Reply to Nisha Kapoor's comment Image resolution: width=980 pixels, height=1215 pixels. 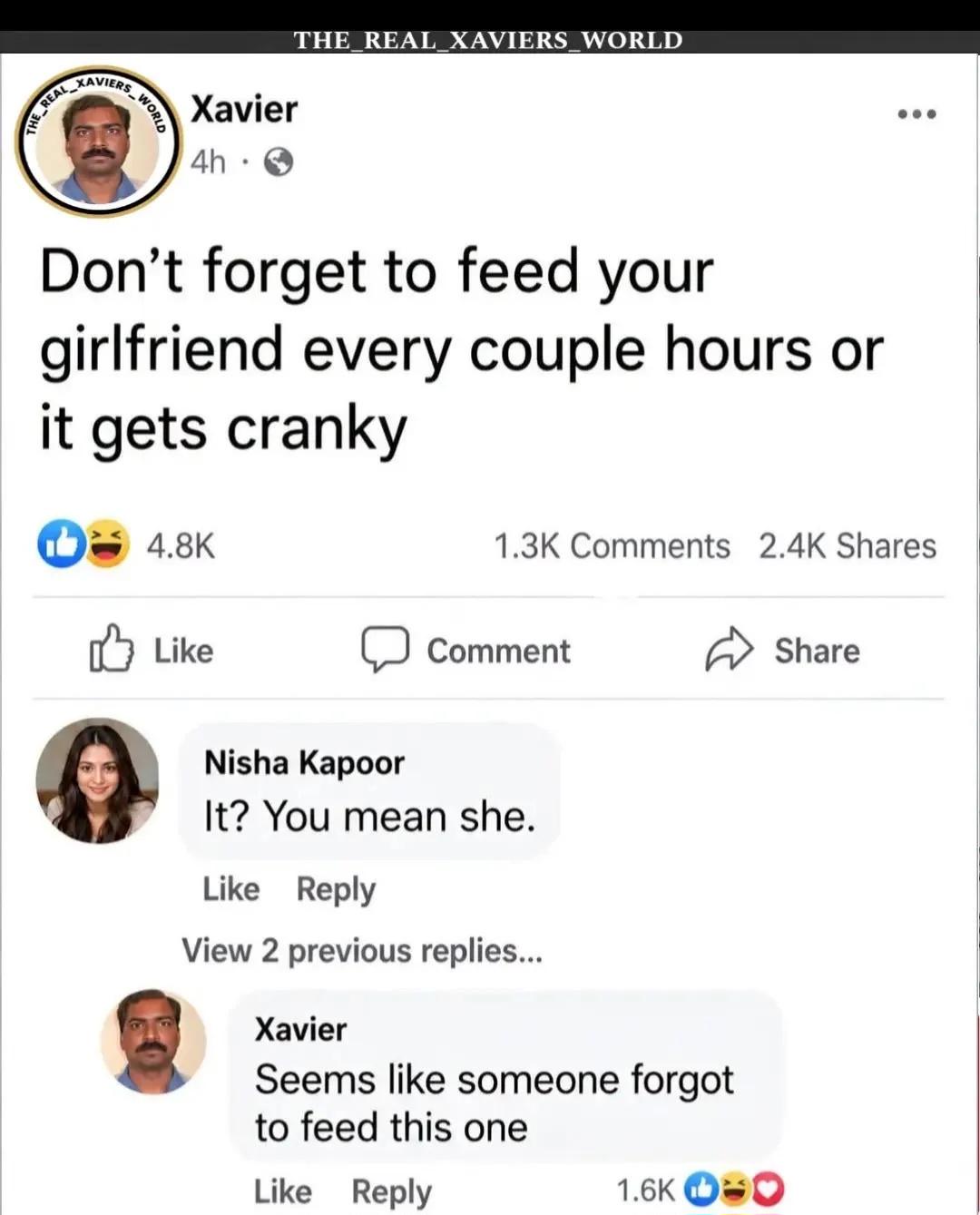[336, 890]
